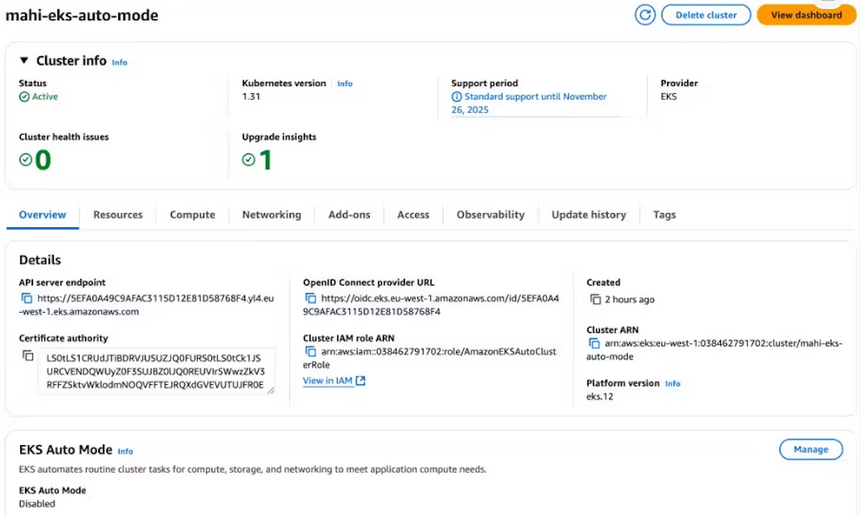Copy the OpenID Connect provider URL
This screenshot has width=860, height=515.
(x=310, y=298)
